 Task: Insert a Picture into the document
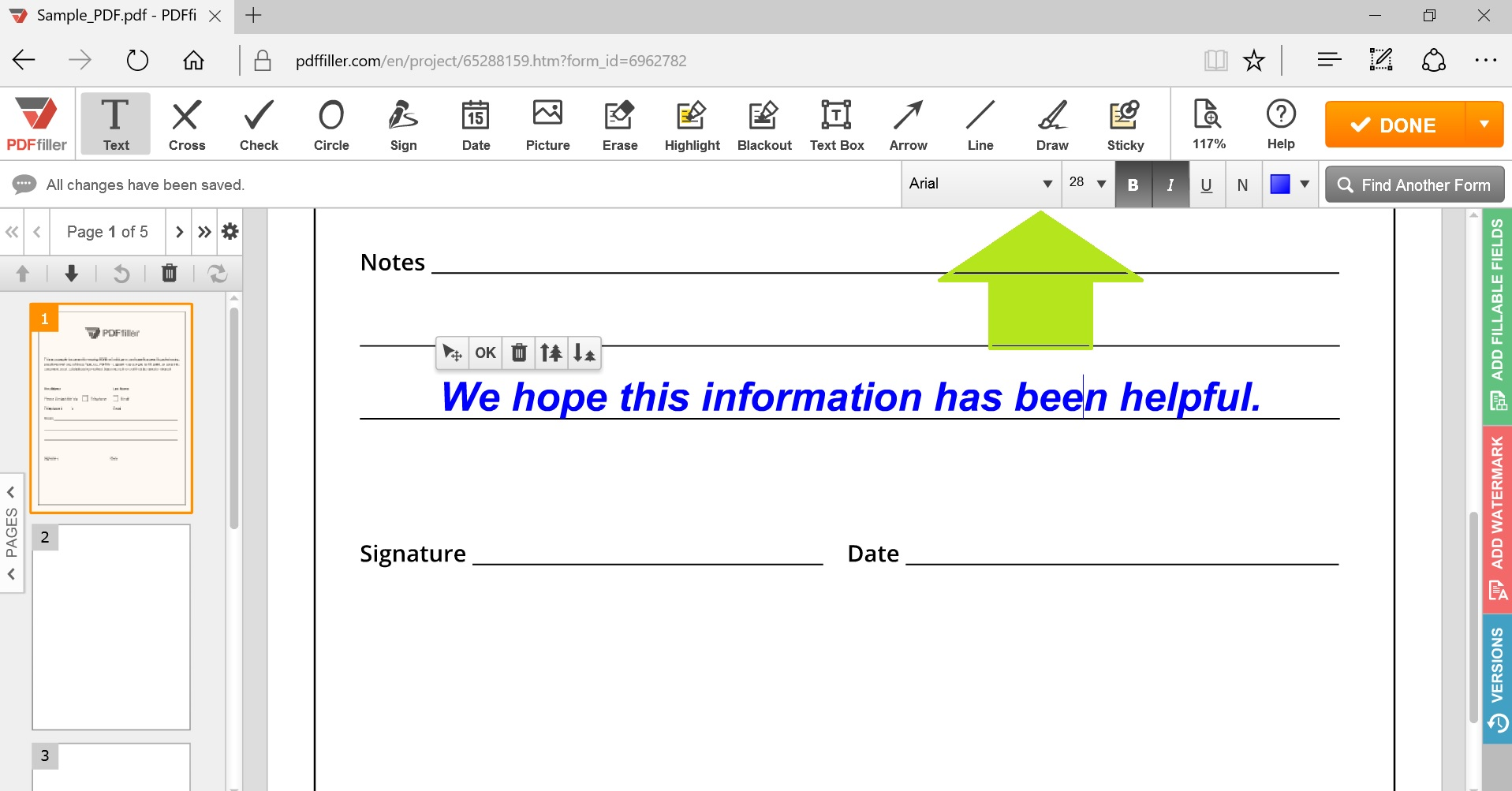coord(547,124)
